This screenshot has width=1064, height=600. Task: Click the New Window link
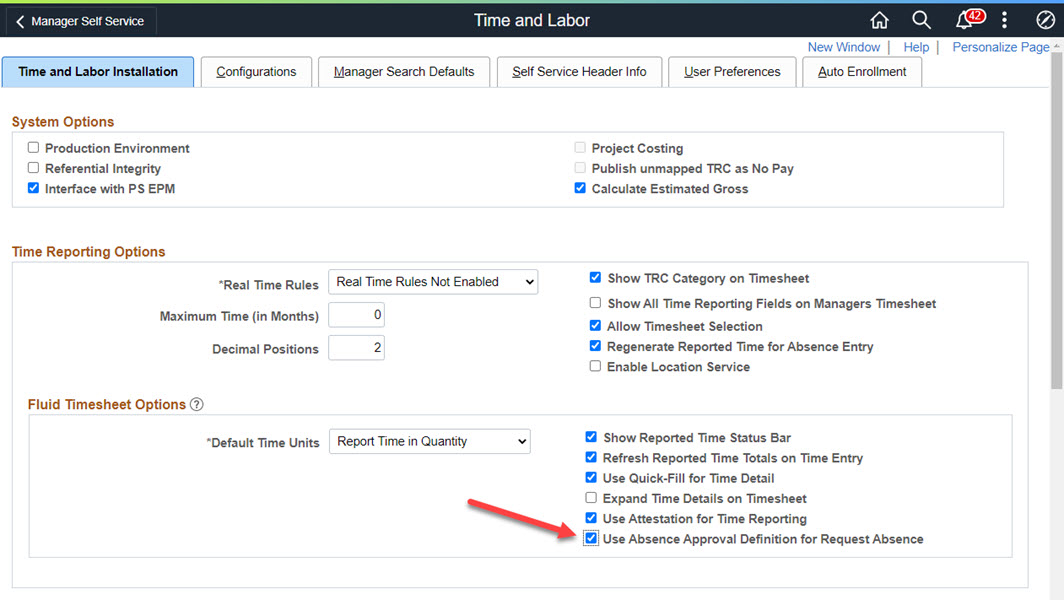844,47
